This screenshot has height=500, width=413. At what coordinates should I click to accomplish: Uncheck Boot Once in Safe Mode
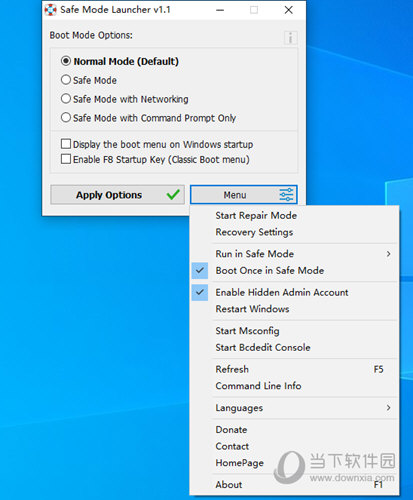[x=200, y=270]
